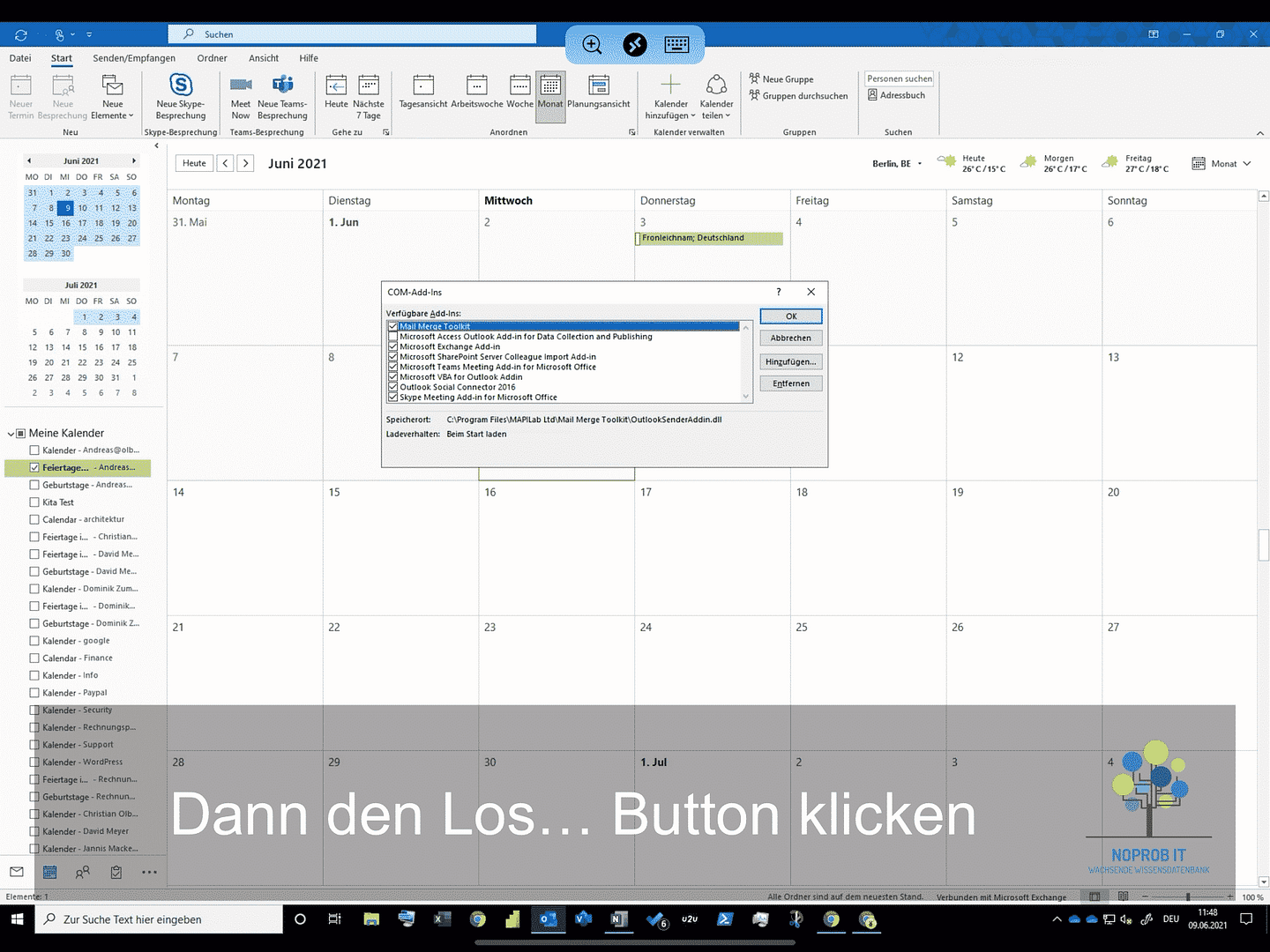
Task: Open Adressbuch from ribbon
Action: tap(896, 95)
